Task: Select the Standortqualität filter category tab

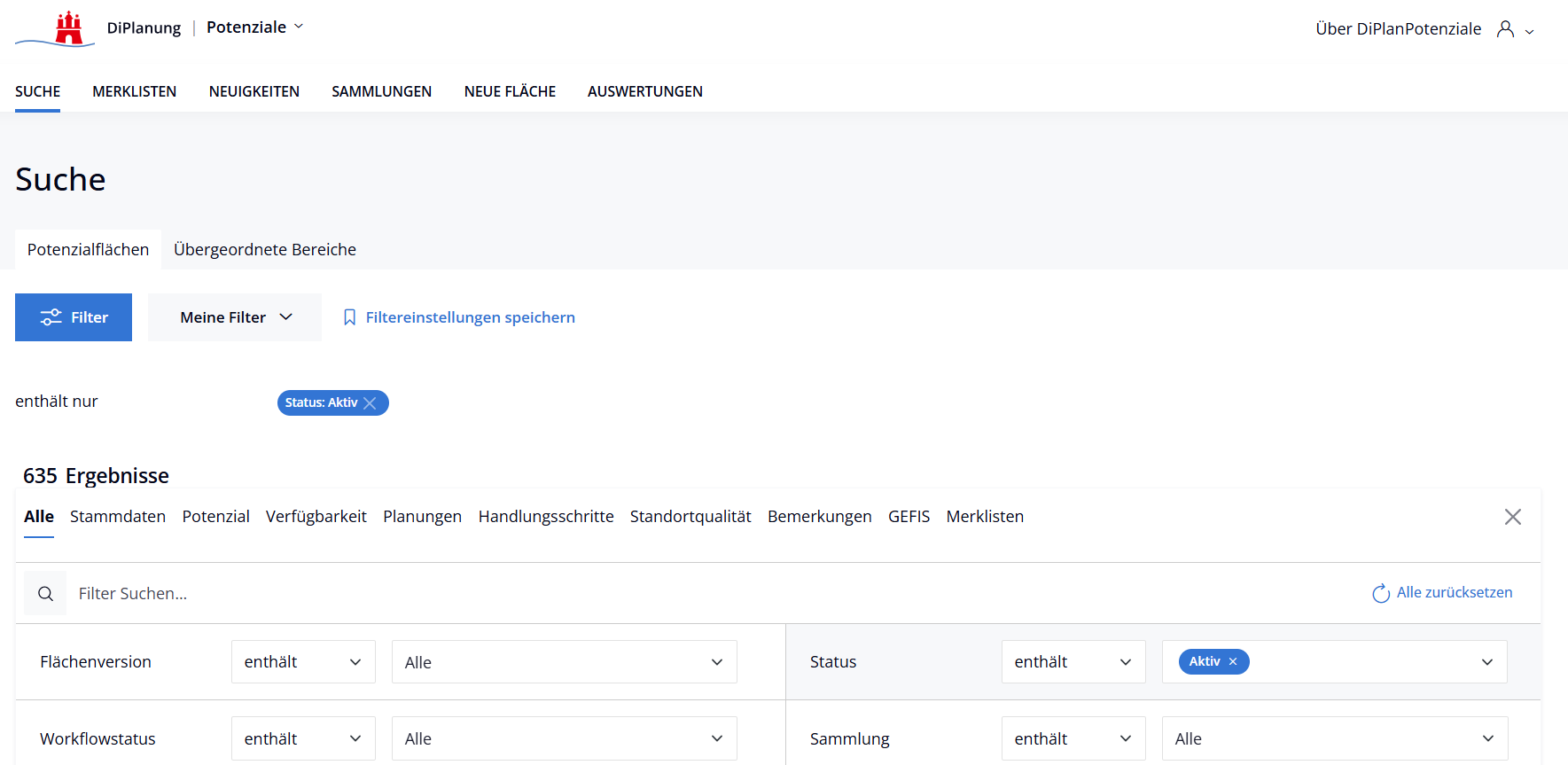Action: click(690, 517)
